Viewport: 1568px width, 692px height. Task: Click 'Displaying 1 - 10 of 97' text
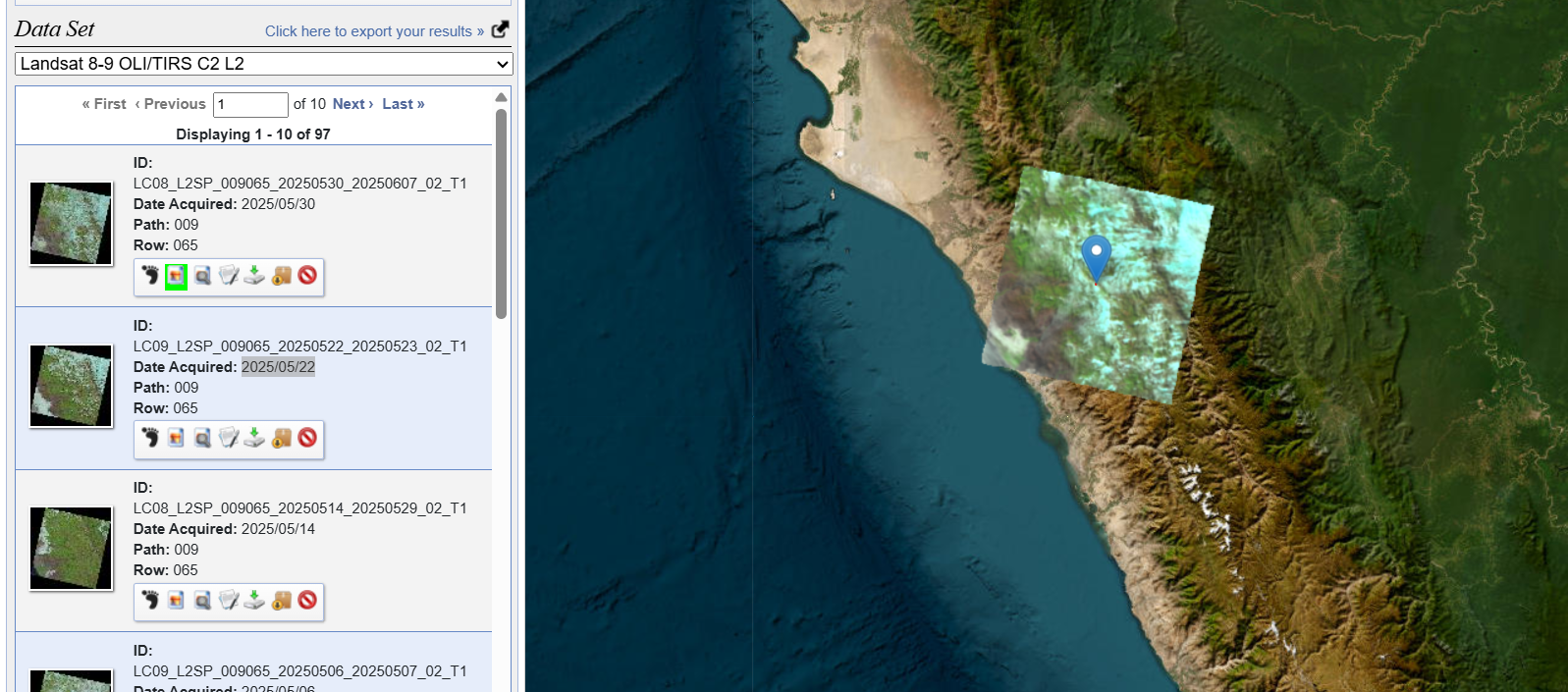click(x=253, y=134)
